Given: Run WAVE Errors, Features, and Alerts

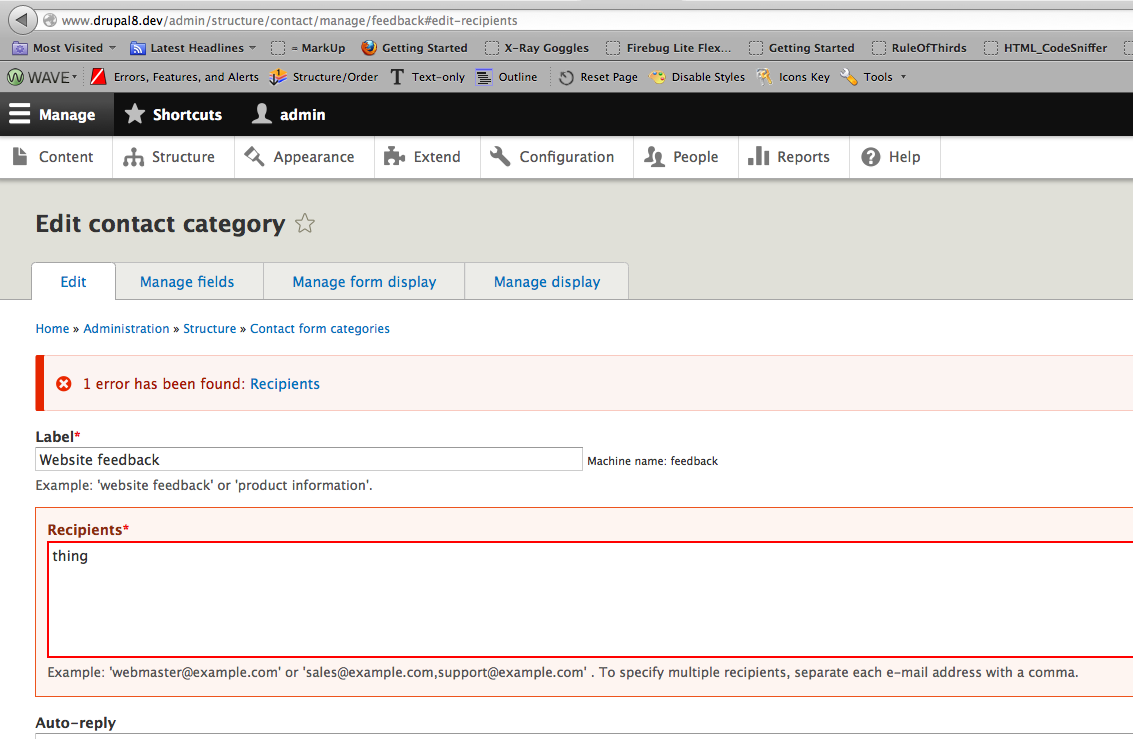Looking at the screenshot, I should (x=174, y=77).
